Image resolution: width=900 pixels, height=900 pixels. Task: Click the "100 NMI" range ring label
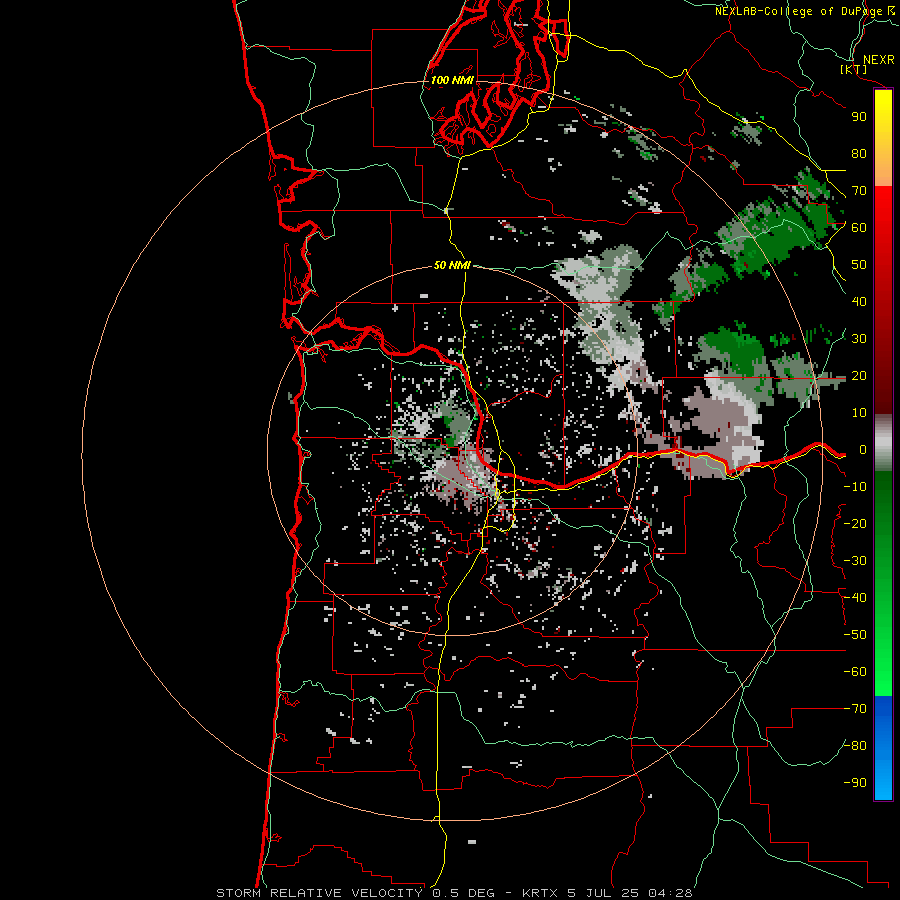(452, 80)
